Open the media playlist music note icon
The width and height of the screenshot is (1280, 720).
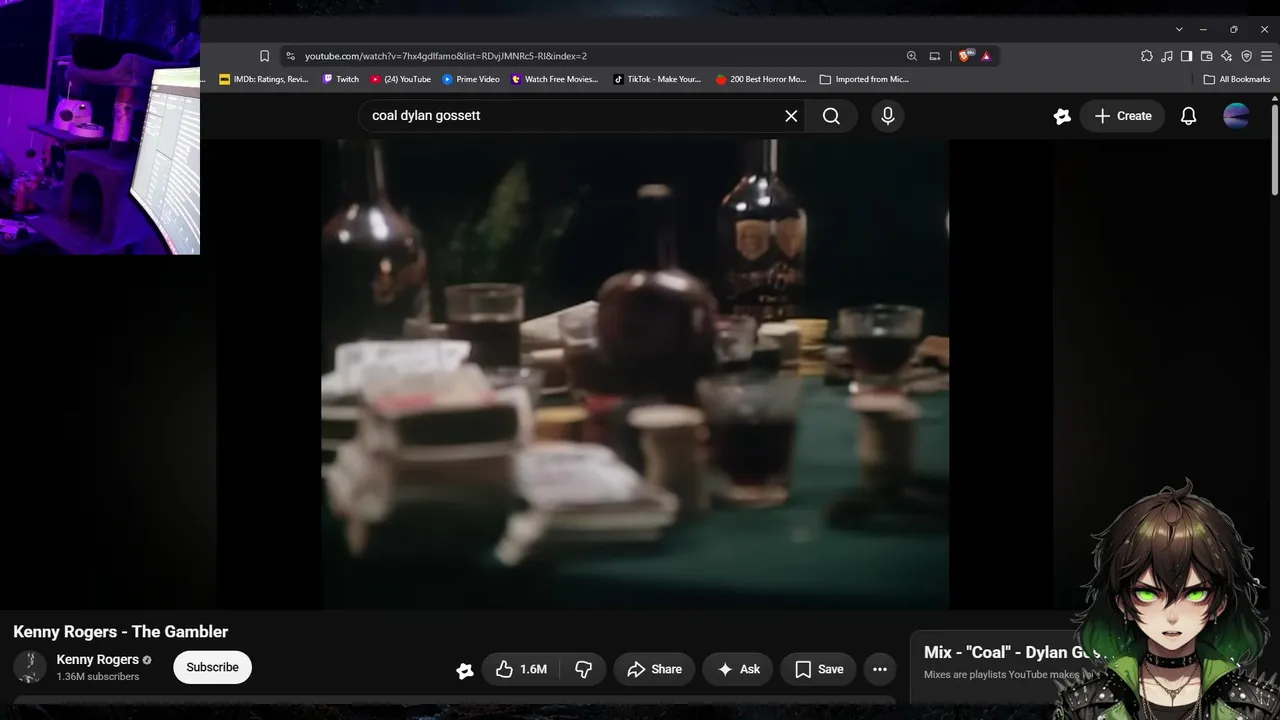[1167, 56]
